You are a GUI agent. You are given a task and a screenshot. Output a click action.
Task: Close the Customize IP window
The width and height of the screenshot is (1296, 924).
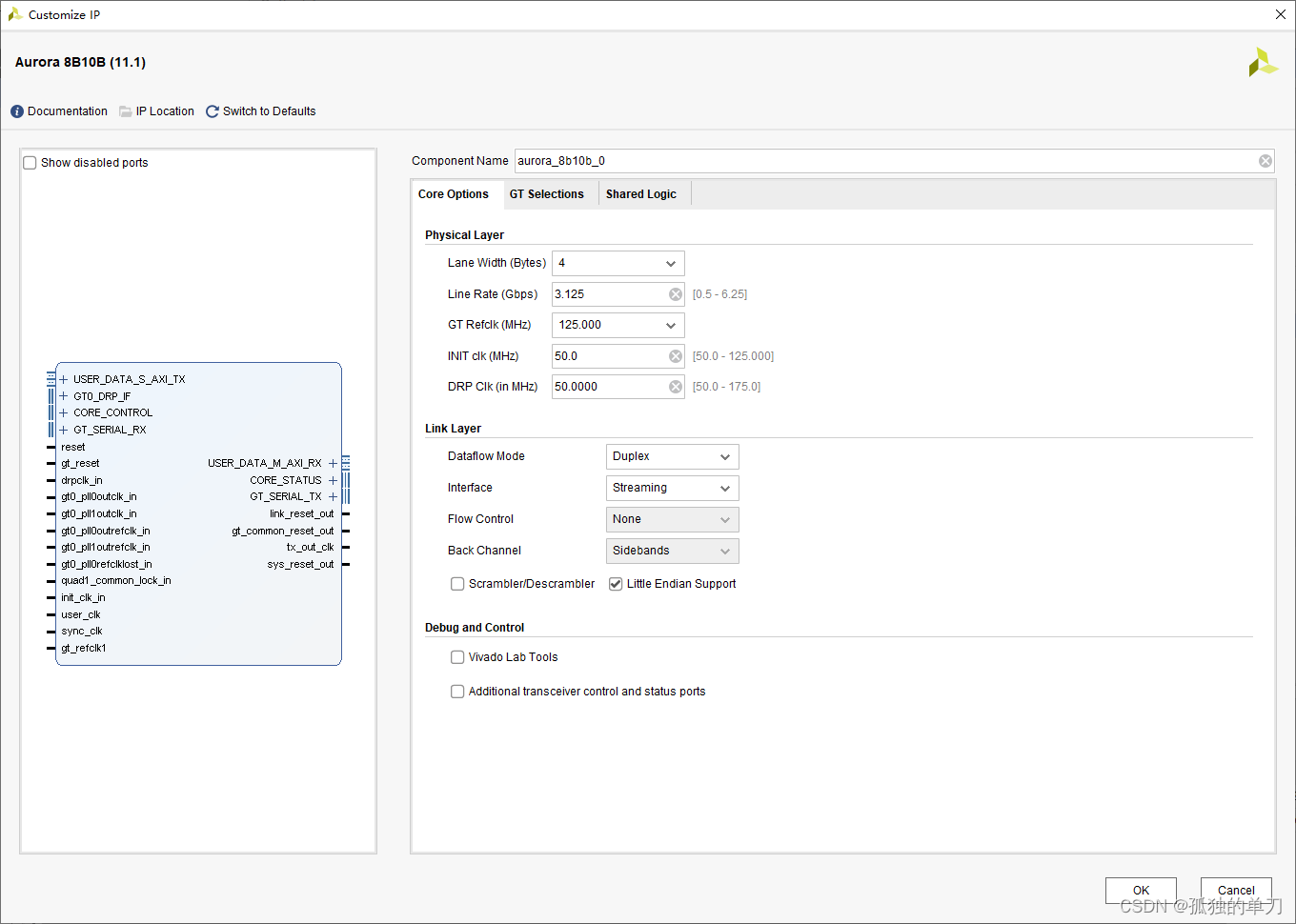1280,14
